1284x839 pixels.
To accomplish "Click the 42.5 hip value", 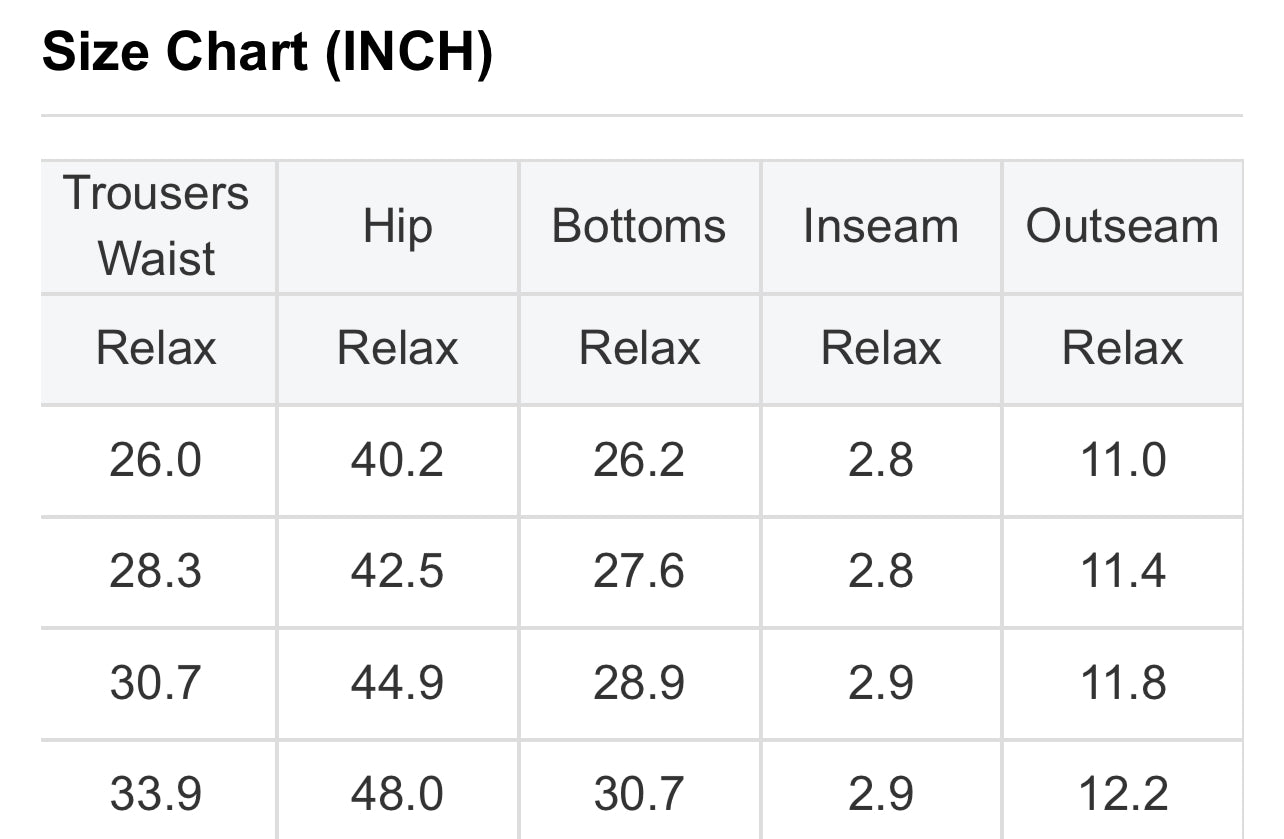I will pyautogui.click(x=397, y=571).
